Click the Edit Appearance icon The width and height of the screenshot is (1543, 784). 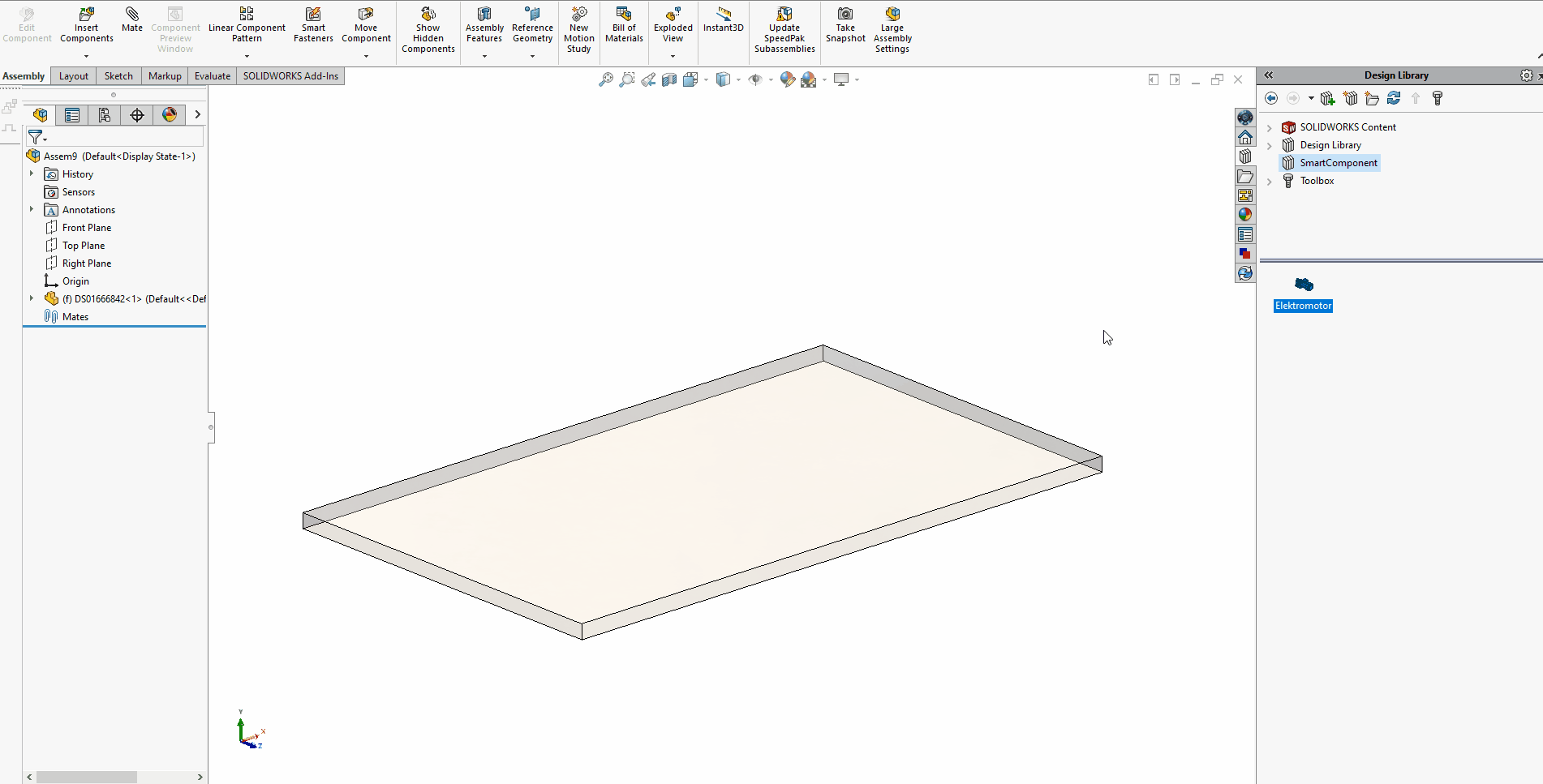[787, 79]
